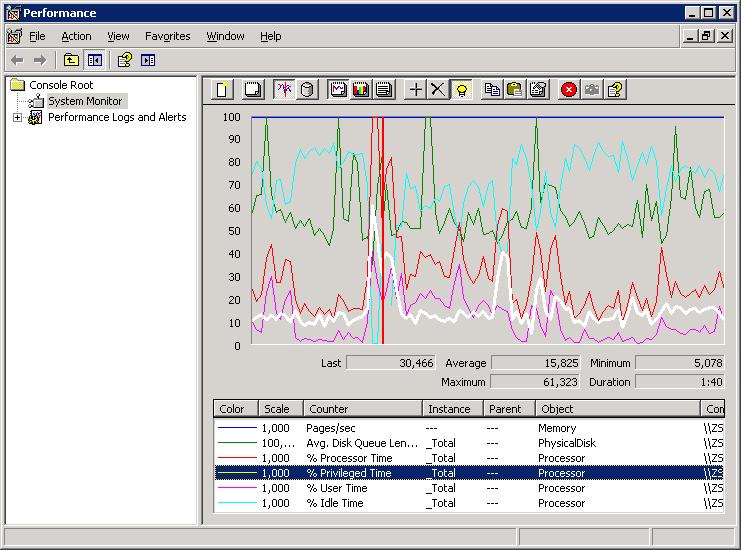Viewport: 741px width, 550px height.
Task: Click the New Counter Set icon
Action: (x=223, y=90)
